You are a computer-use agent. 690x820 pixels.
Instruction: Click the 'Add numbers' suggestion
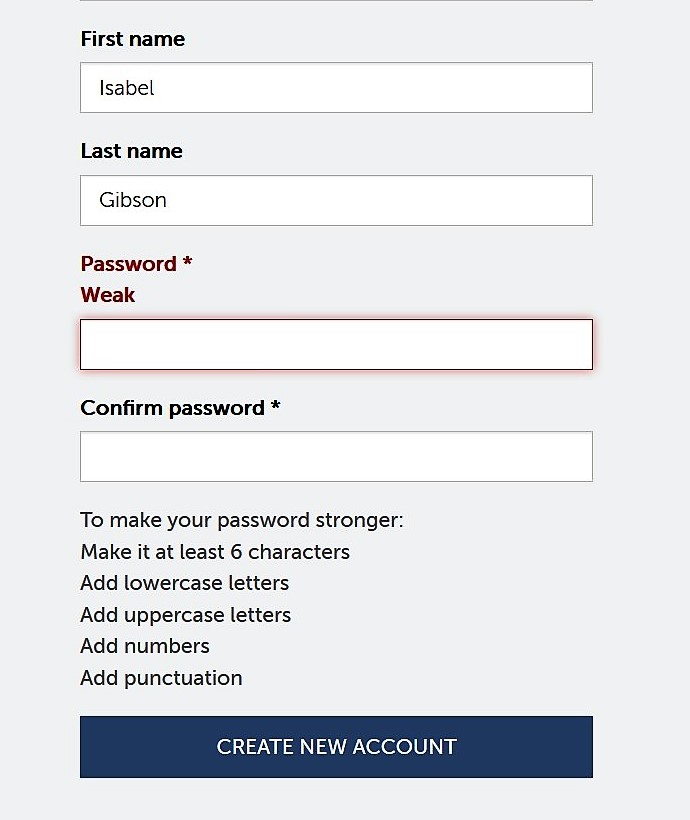pyautogui.click(x=145, y=646)
